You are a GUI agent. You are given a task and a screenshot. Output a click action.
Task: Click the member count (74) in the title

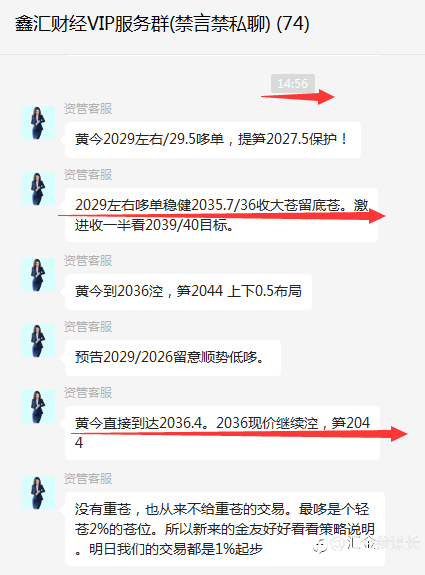coord(293,24)
